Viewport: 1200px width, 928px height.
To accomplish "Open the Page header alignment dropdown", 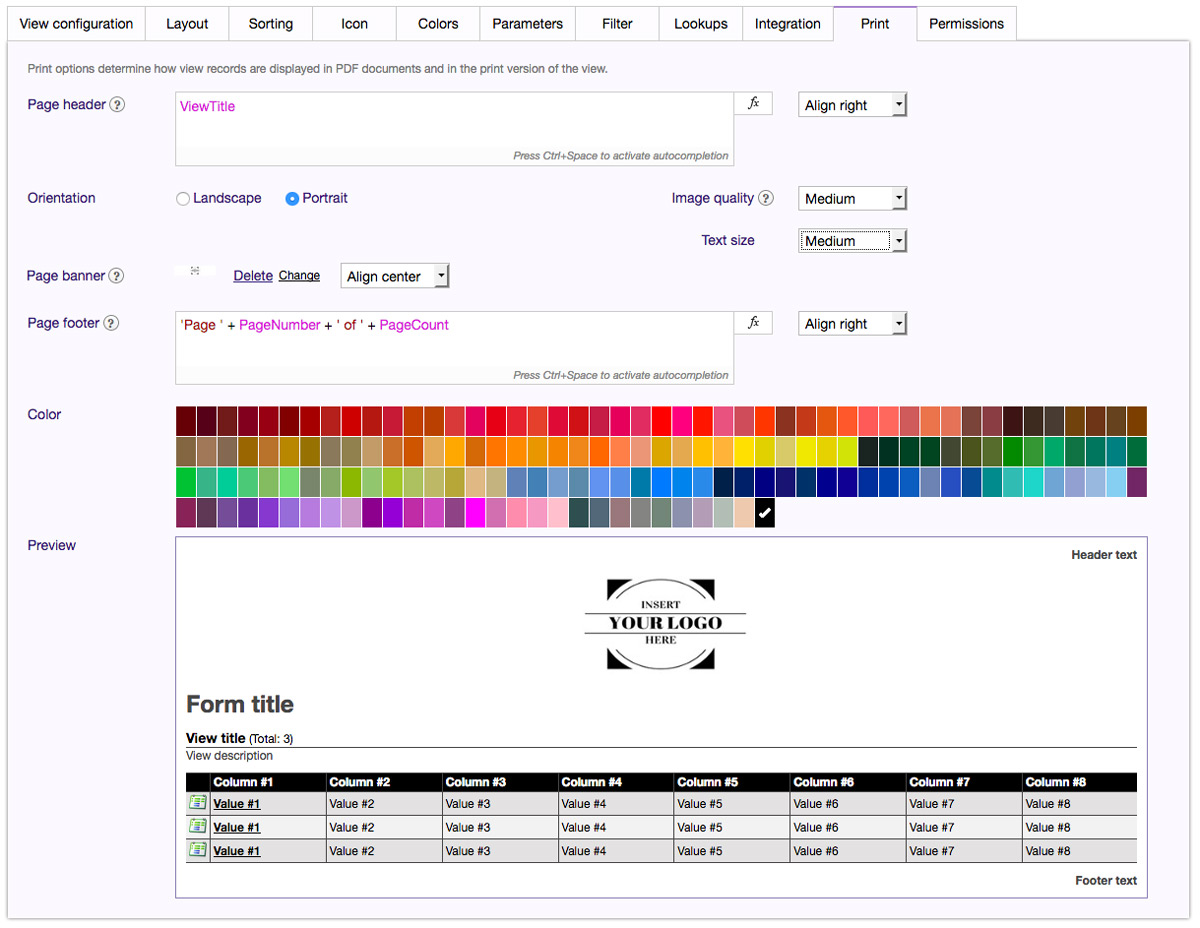I will point(852,105).
